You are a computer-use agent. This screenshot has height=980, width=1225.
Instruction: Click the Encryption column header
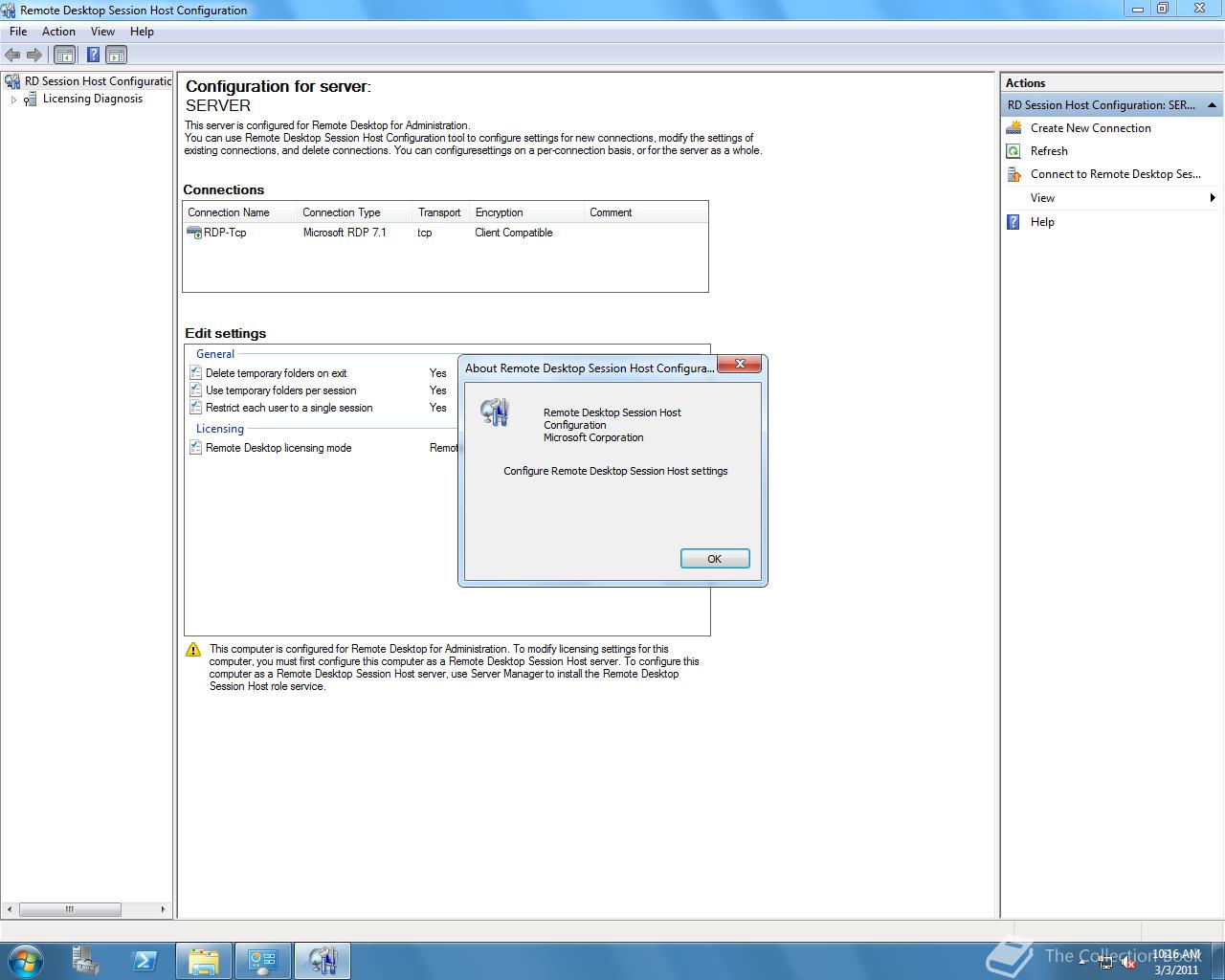coord(526,212)
